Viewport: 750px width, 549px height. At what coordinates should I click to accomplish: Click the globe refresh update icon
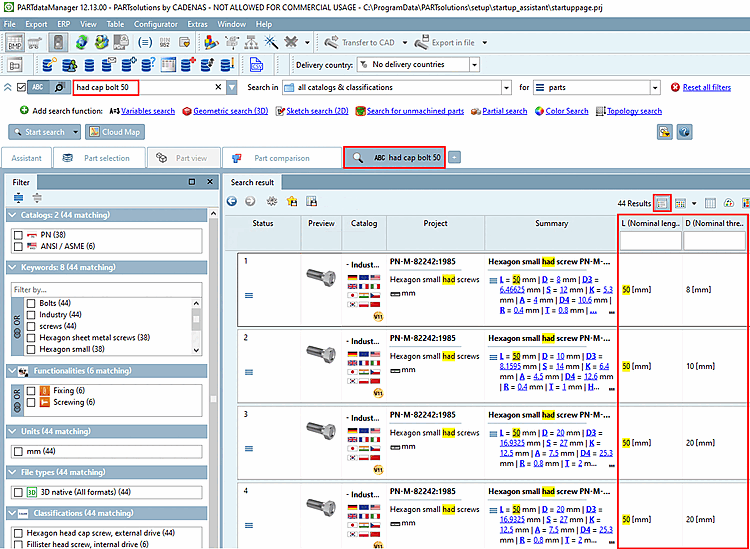point(82,43)
